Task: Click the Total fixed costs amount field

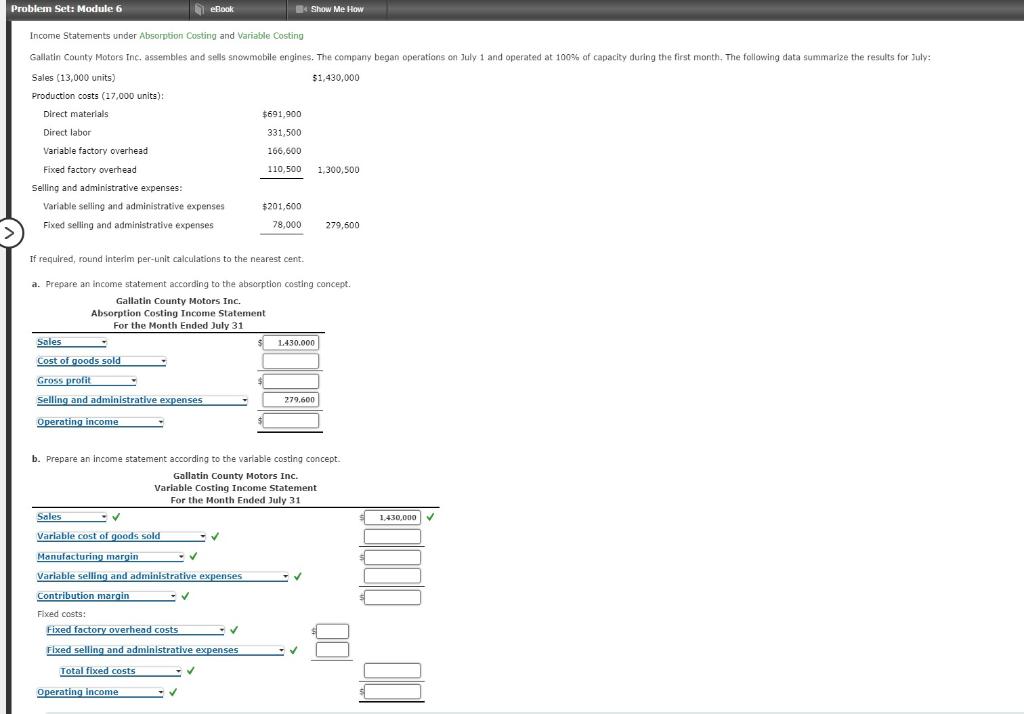Action: coord(392,671)
